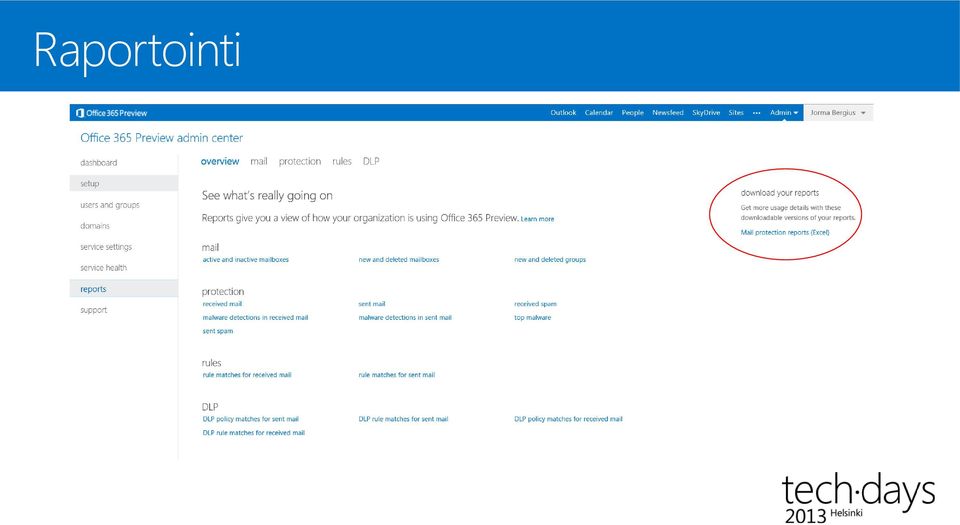Open rule matches for received mail
The image size is (960, 525).
(247, 375)
